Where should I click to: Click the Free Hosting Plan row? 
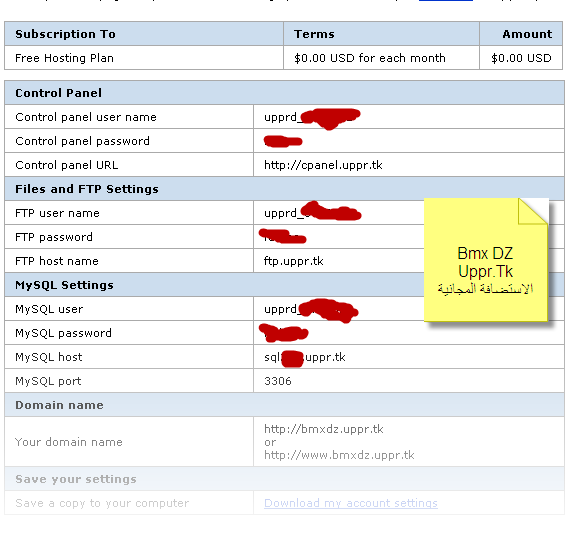(x=283, y=58)
